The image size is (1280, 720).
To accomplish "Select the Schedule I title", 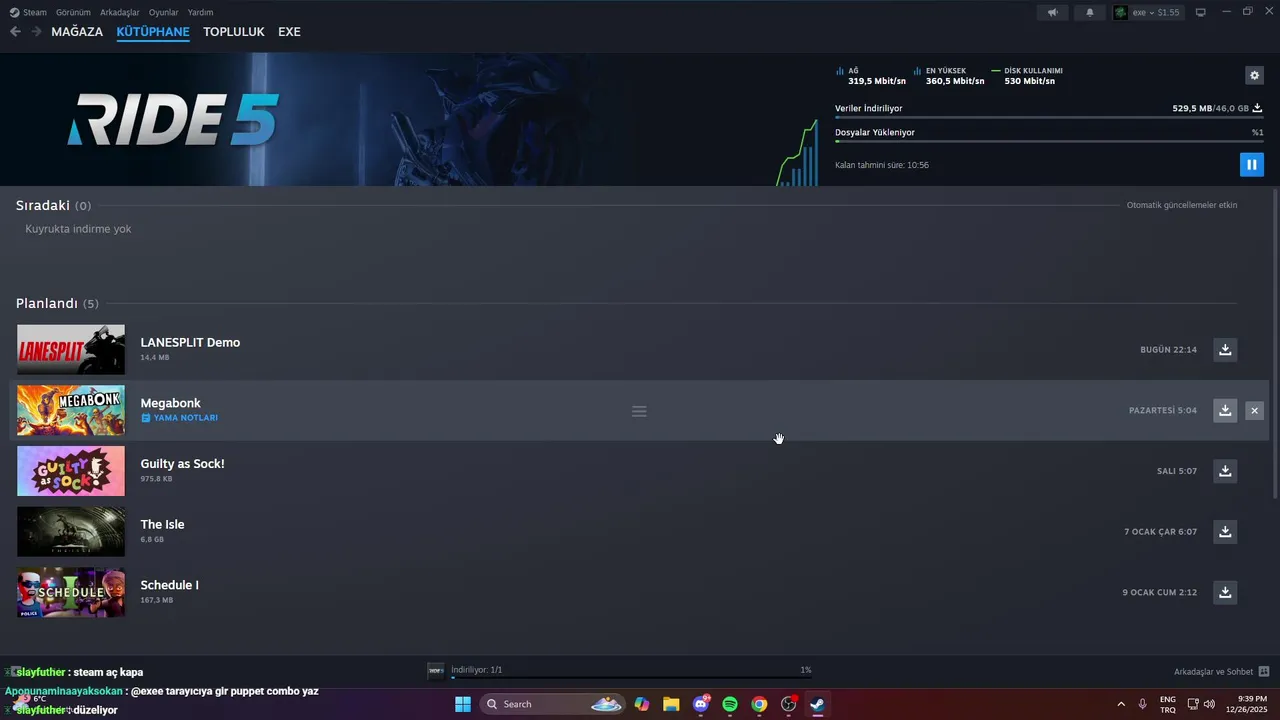I will point(169,585).
